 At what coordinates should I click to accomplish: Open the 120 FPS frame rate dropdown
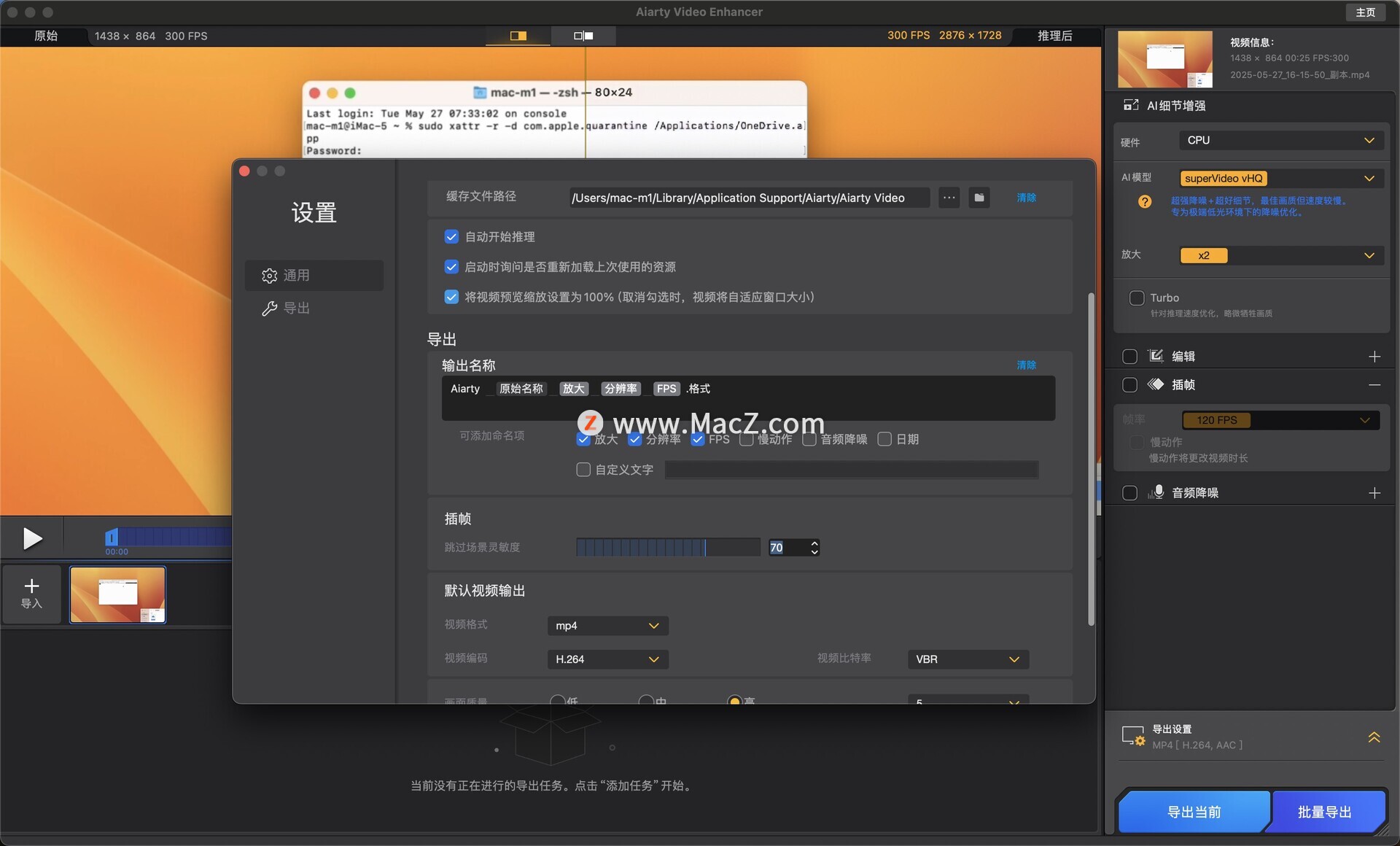coord(1280,420)
